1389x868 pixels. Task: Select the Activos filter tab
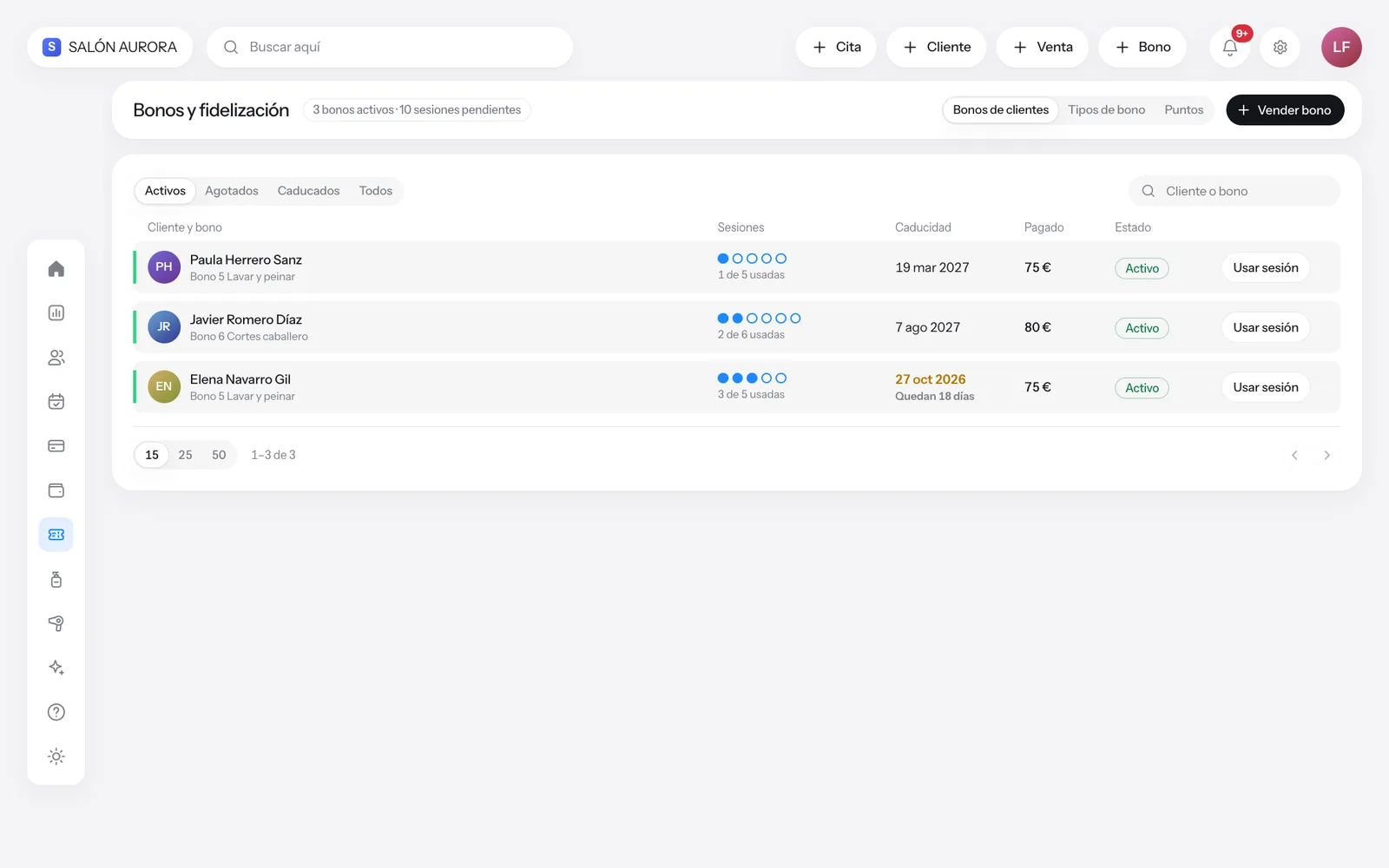pyautogui.click(x=165, y=191)
